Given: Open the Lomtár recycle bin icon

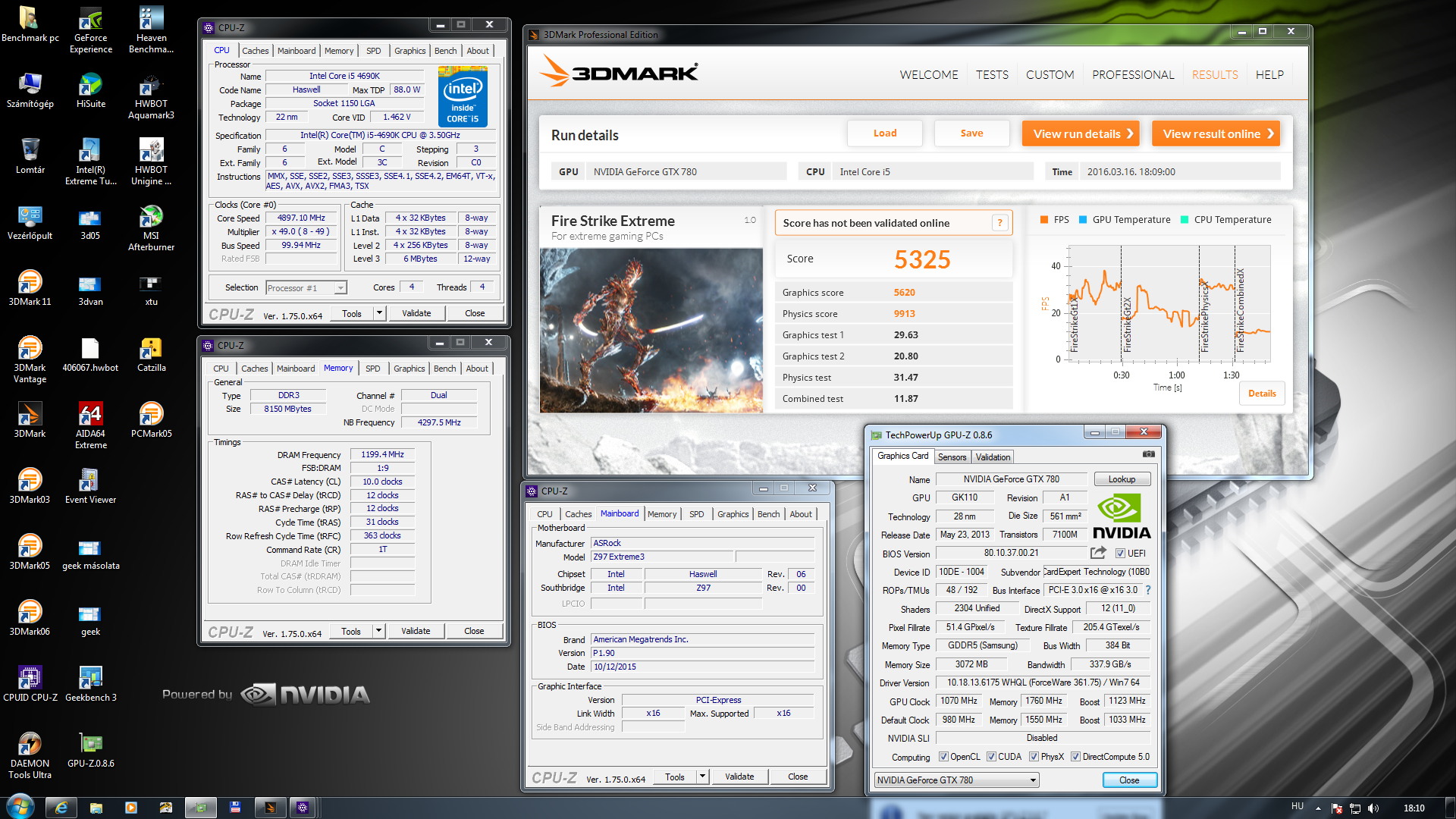Looking at the screenshot, I should click(x=30, y=157).
